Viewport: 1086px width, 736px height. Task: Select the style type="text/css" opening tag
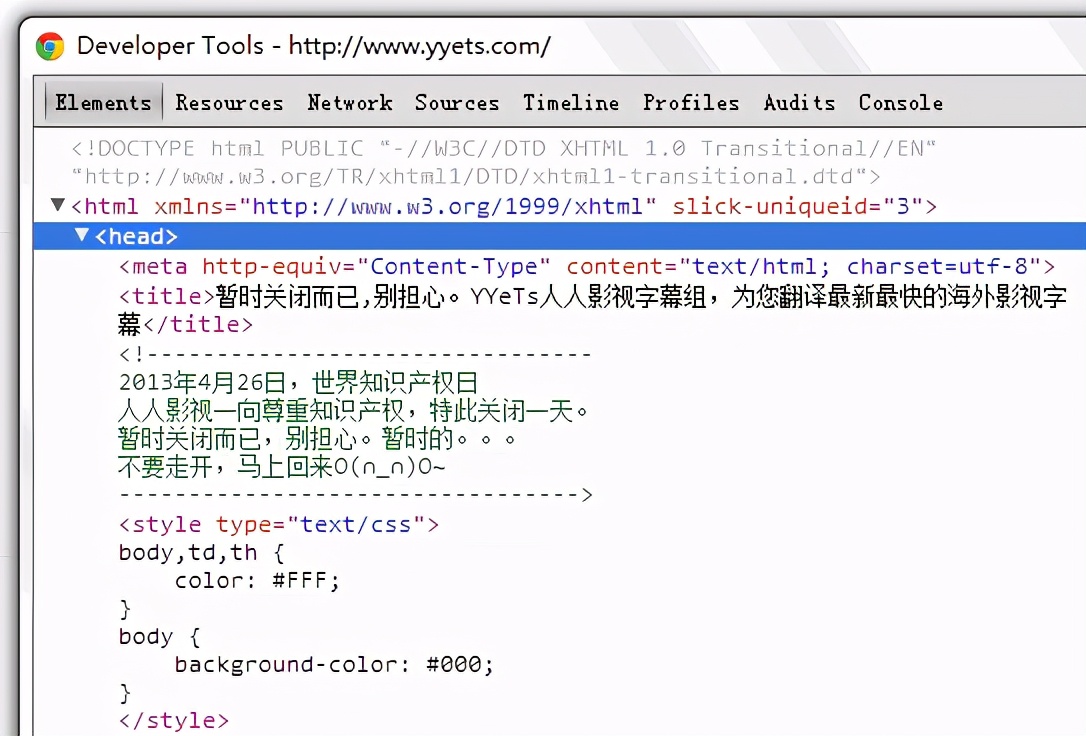tap(278, 524)
